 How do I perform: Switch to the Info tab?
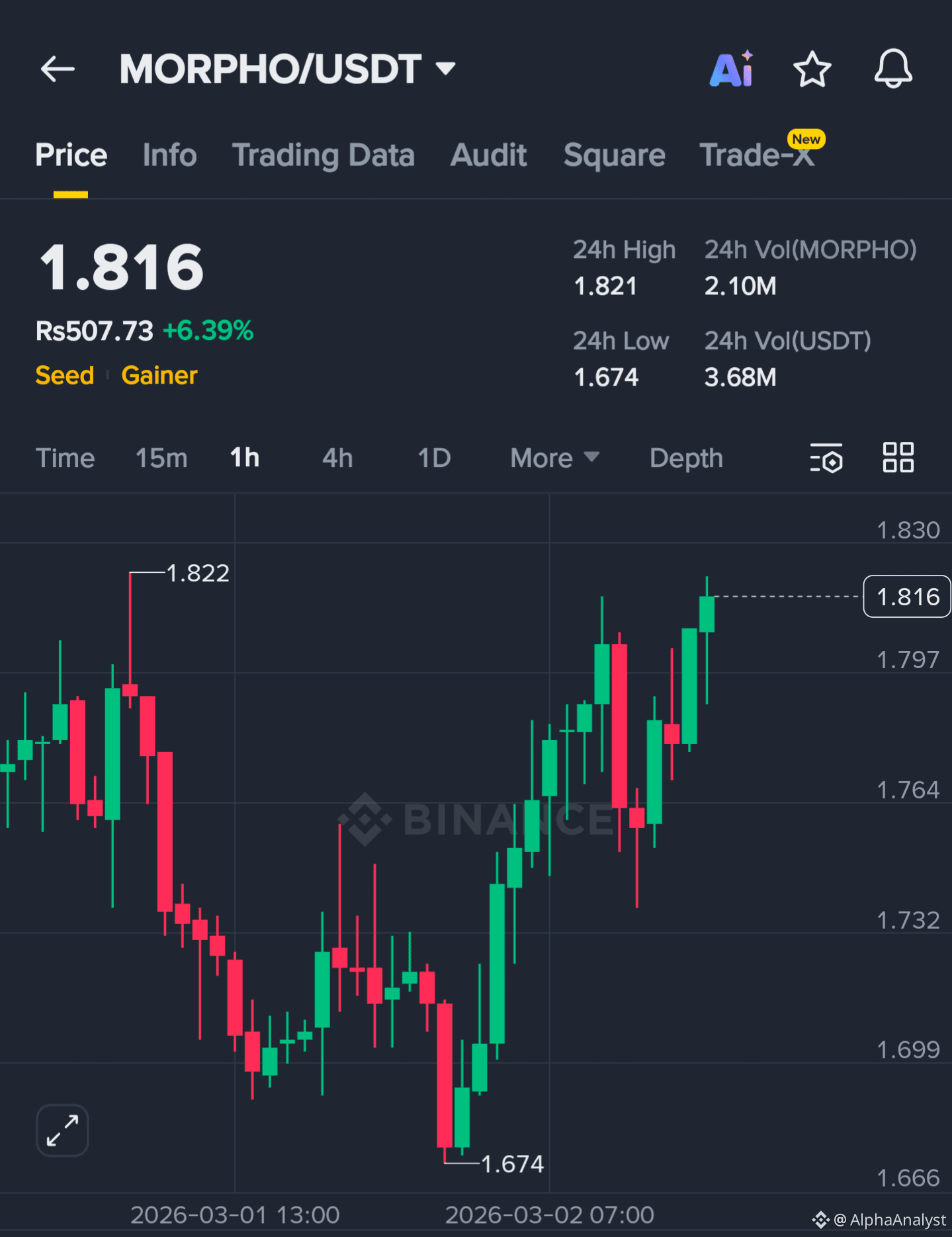pos(169,155)
